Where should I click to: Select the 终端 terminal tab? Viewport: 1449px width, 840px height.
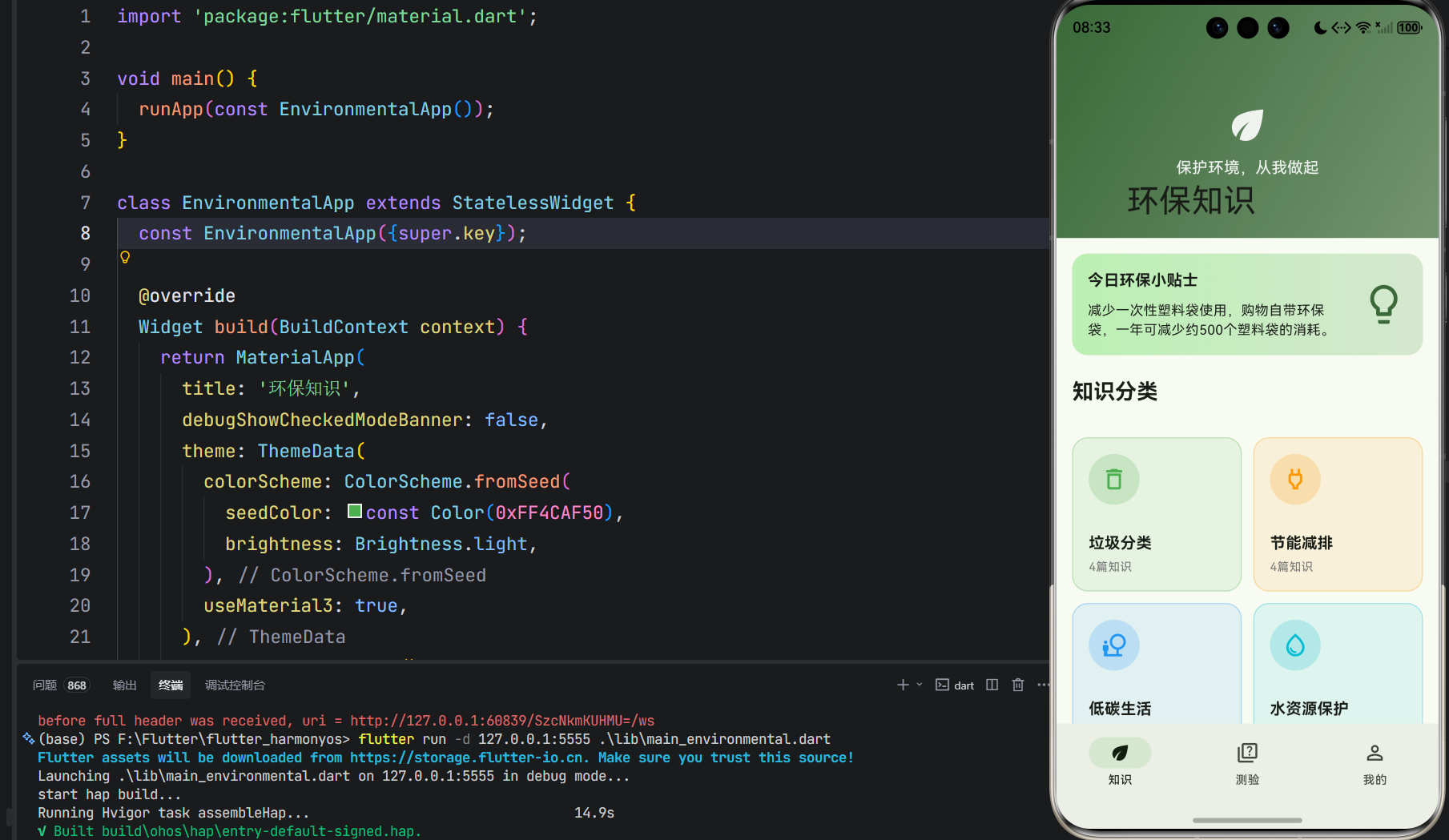(171, 685)
